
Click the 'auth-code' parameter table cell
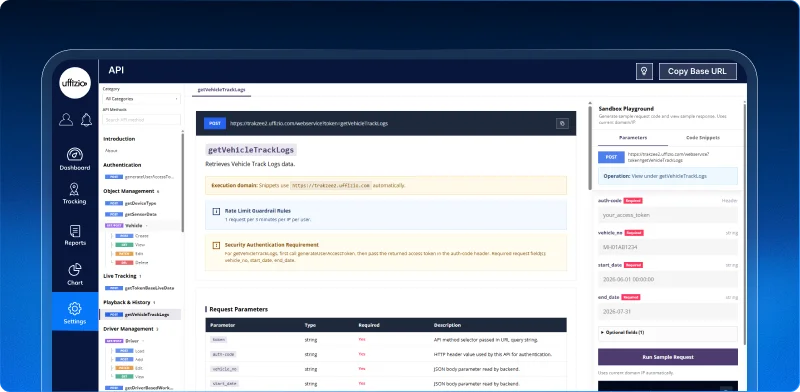pyautogui.click(x=222, y=354)
